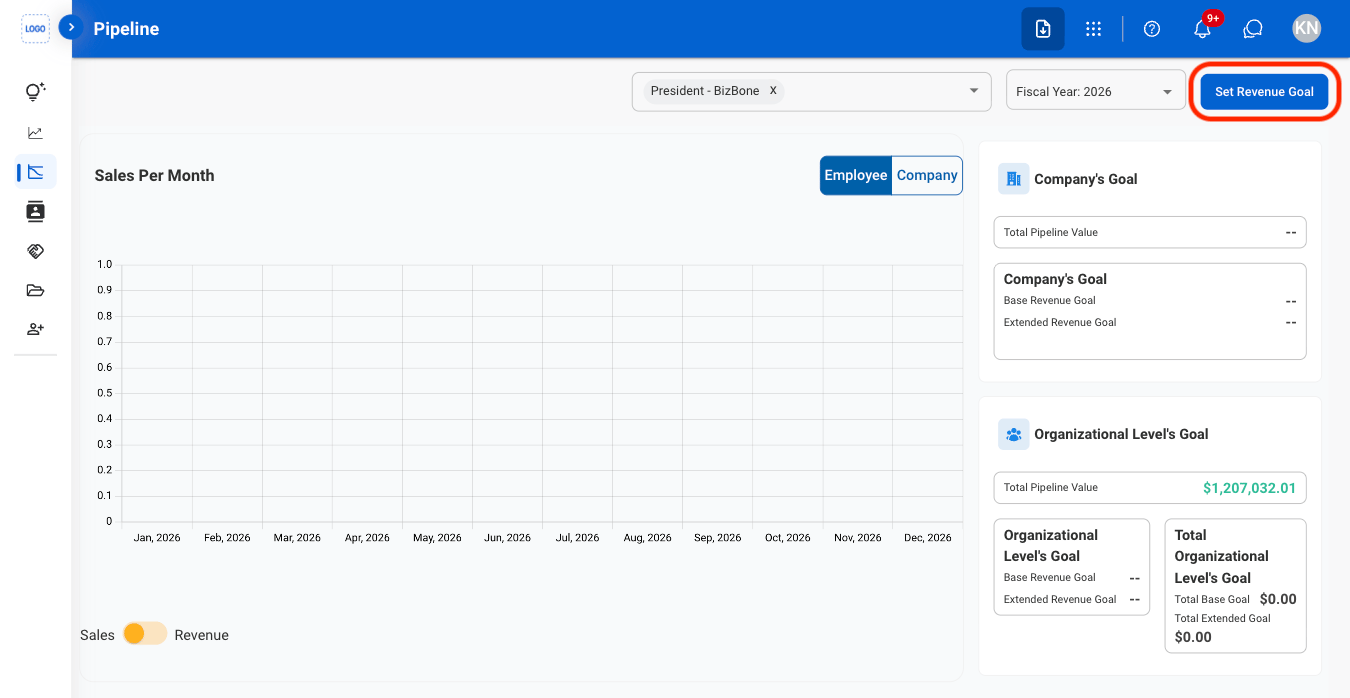Open the line chart trends sidebar icon
This screenshot has height=698, width=1350.
[36, 132]
